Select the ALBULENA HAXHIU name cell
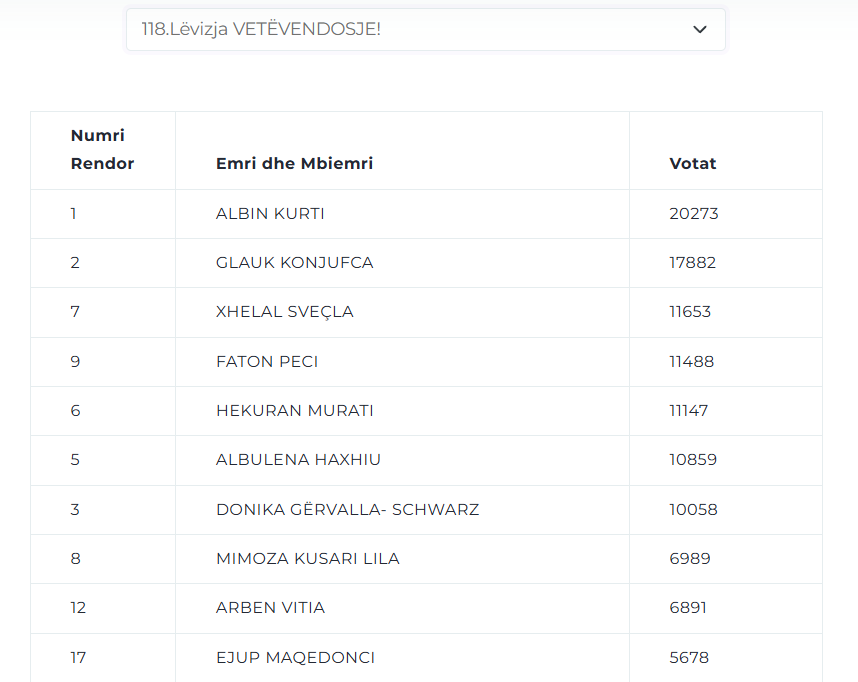Image resolution: width=858 pixels, height=682 pixels. point(402,460)
